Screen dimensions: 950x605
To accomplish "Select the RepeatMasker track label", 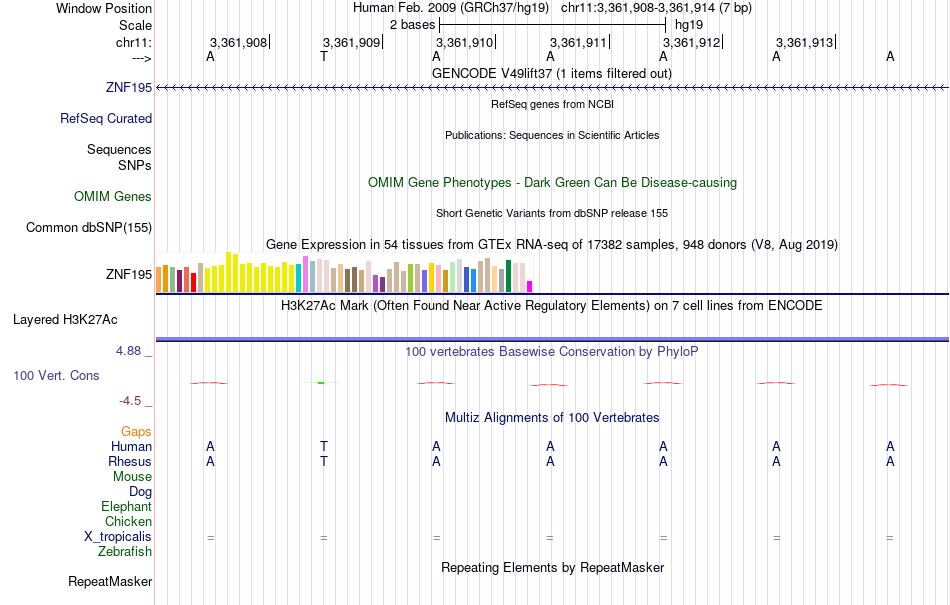I will coord(110,581).
